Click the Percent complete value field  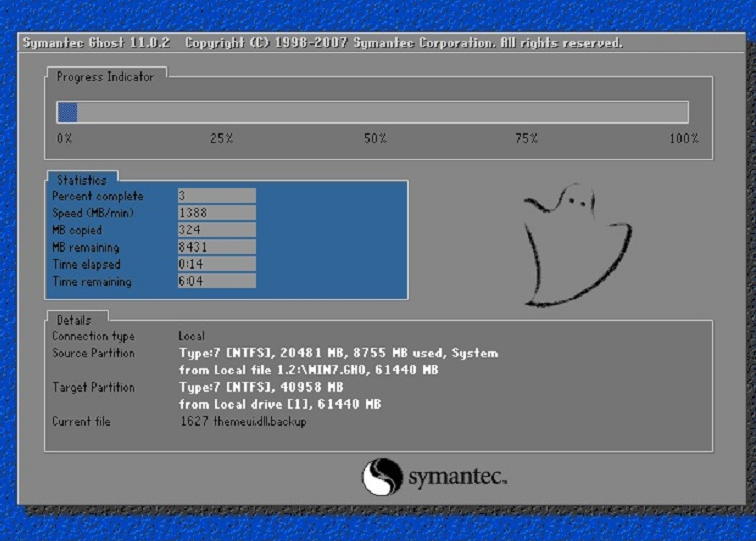coord(216,196)
